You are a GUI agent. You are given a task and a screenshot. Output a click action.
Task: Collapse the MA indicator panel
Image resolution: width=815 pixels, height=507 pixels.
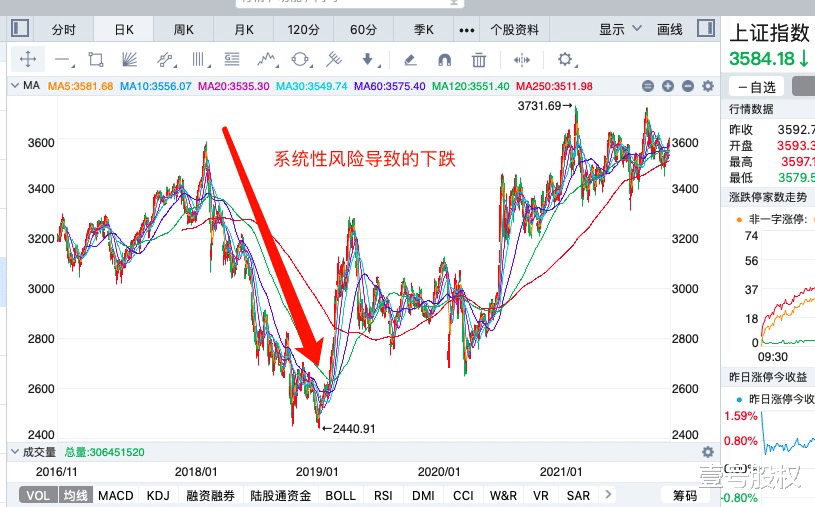point(15,85)
